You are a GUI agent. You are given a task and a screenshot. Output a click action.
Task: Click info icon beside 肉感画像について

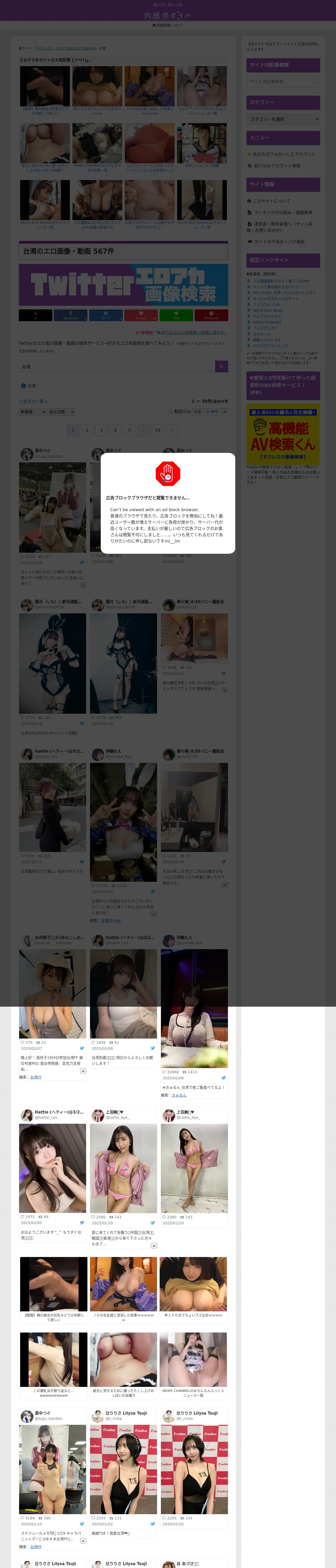tap(154, 26)
